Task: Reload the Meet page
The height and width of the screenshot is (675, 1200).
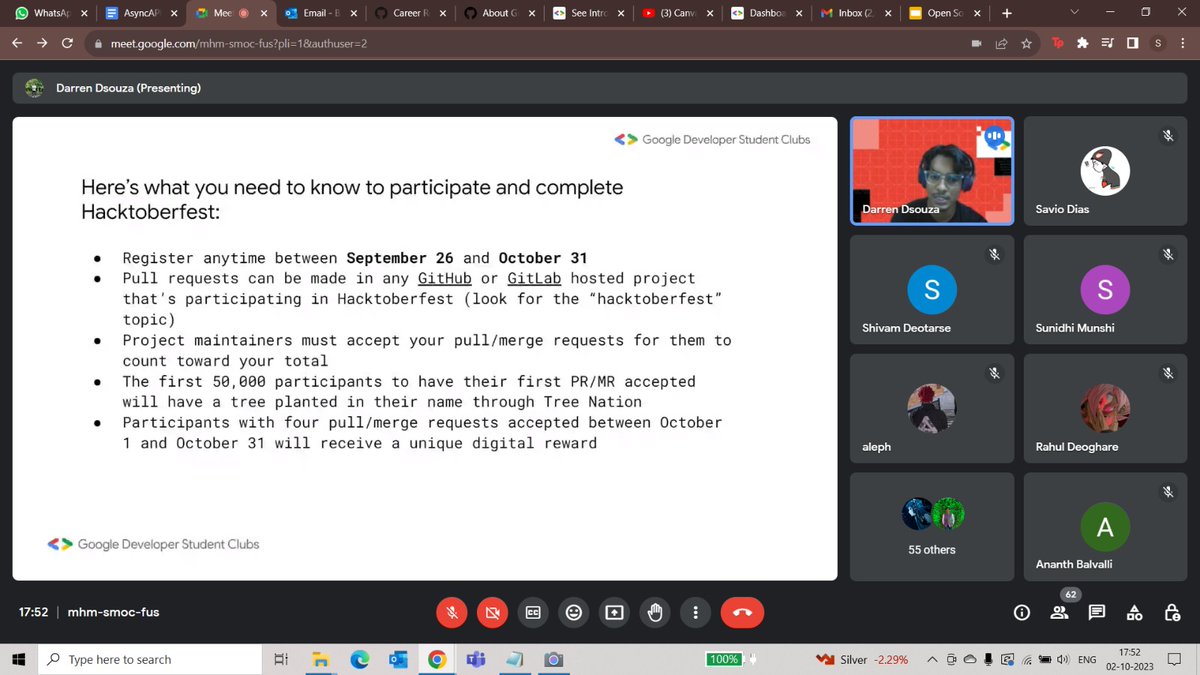Action: coord(67,44)
